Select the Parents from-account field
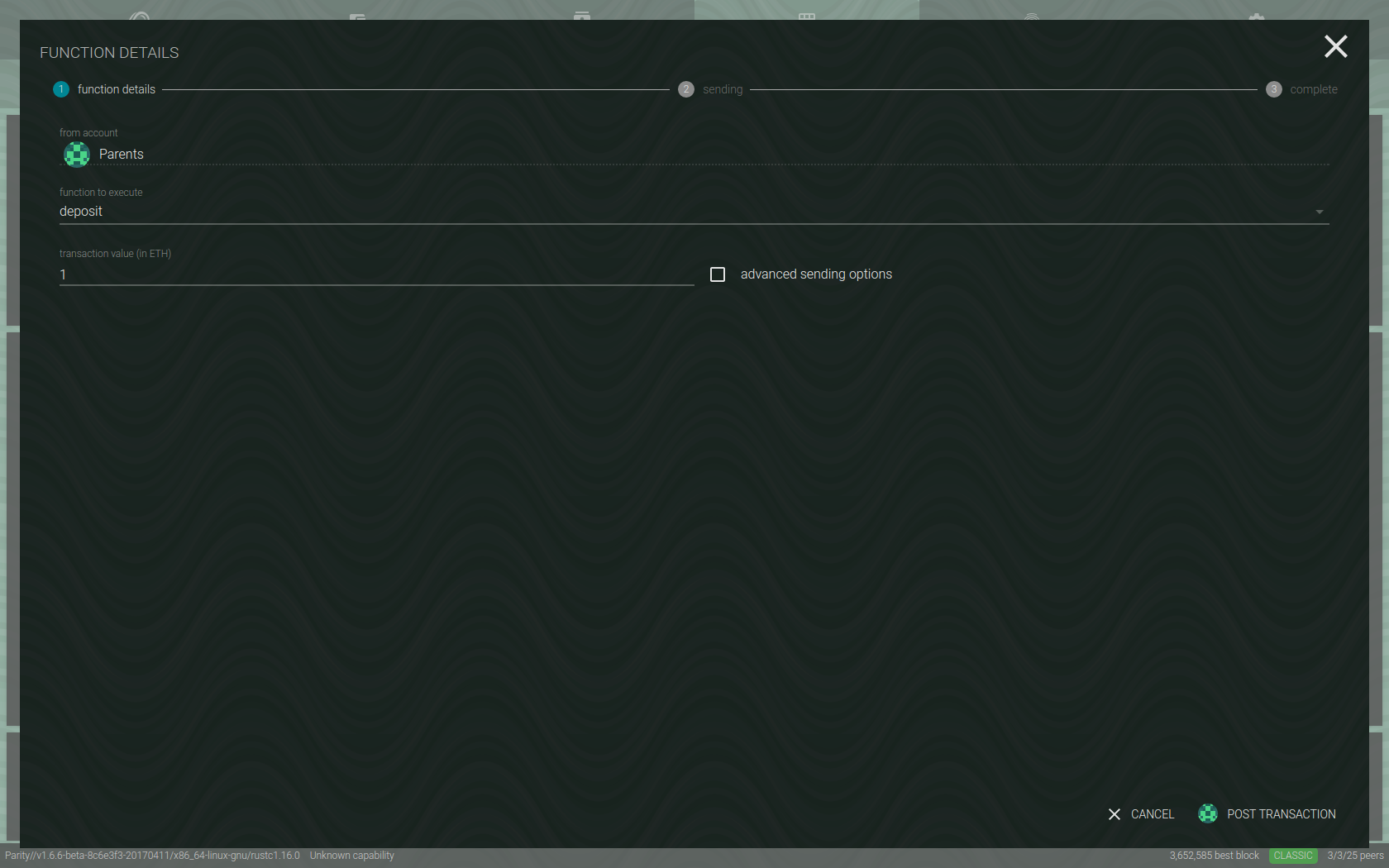Screen dimensions: 1389x868 coord(694,154)
